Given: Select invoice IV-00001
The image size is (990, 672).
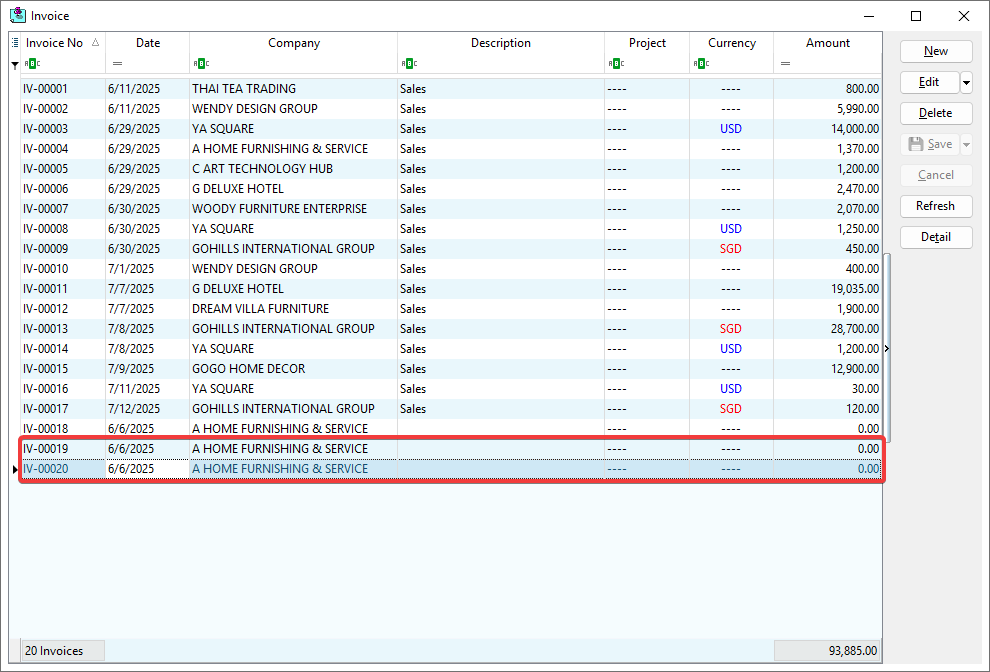Looking at the screenshot, I should [45, 89].
